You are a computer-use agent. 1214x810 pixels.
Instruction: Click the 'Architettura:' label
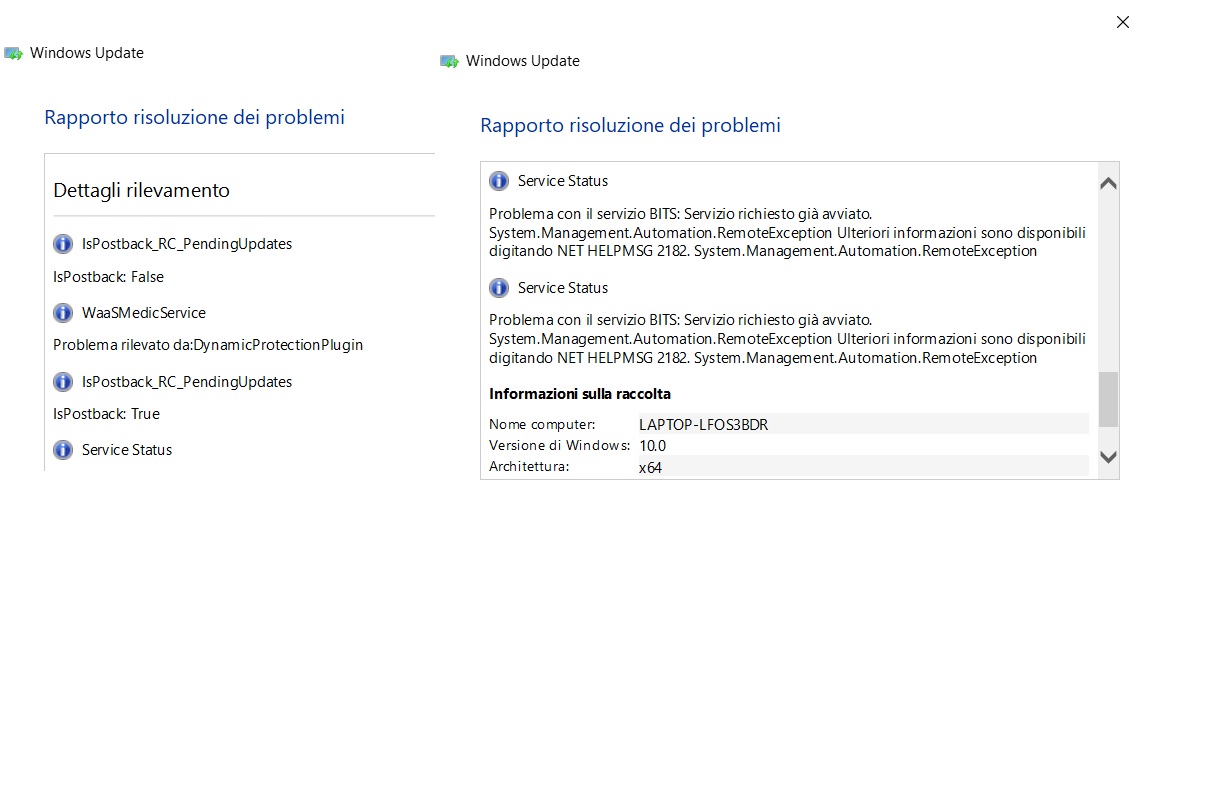click(x=529, y=466)
